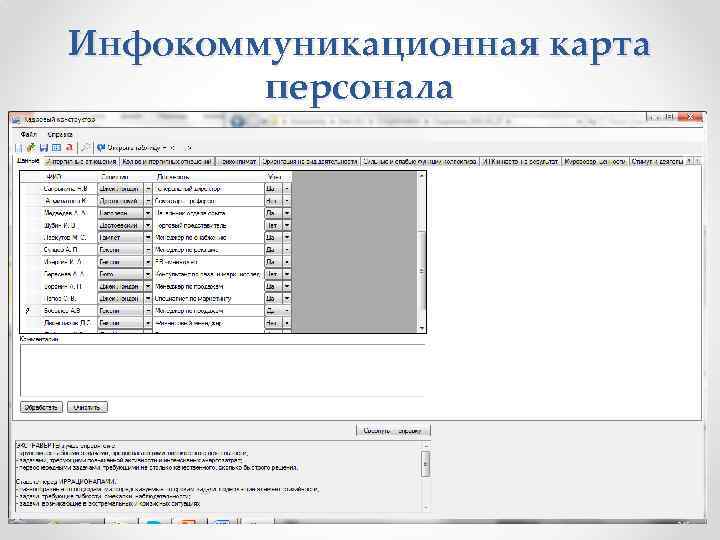Click the blue table grid toolbar icon
720x540 pixels.
[56, 147]
